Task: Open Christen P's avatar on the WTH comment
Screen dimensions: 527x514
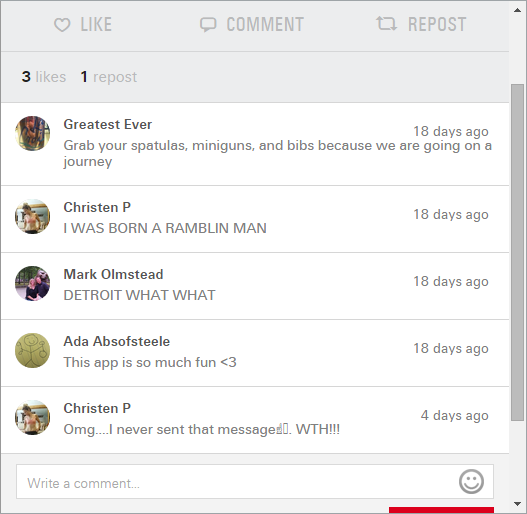Action: [x=33, y=417]
